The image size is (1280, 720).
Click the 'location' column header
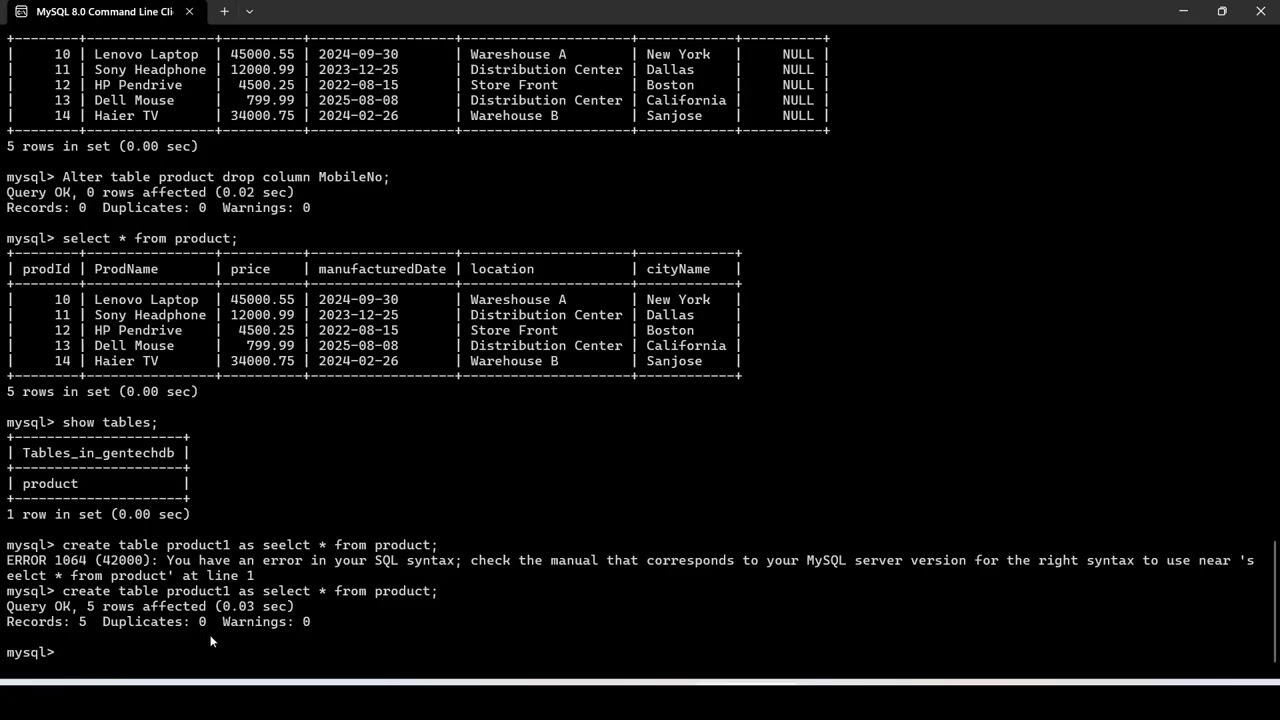coord(502,269)
